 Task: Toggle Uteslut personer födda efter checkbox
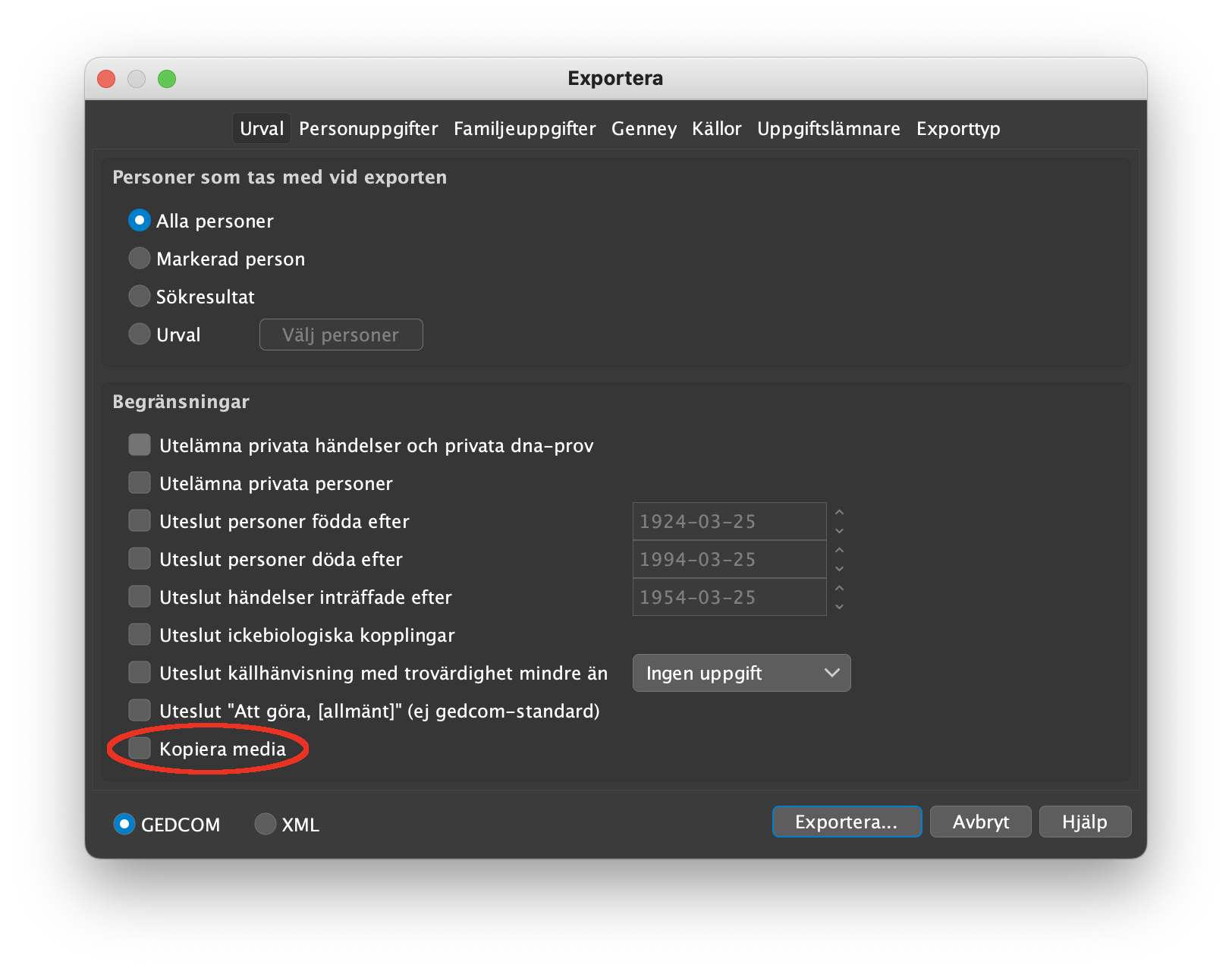click(x=140, y=521)
